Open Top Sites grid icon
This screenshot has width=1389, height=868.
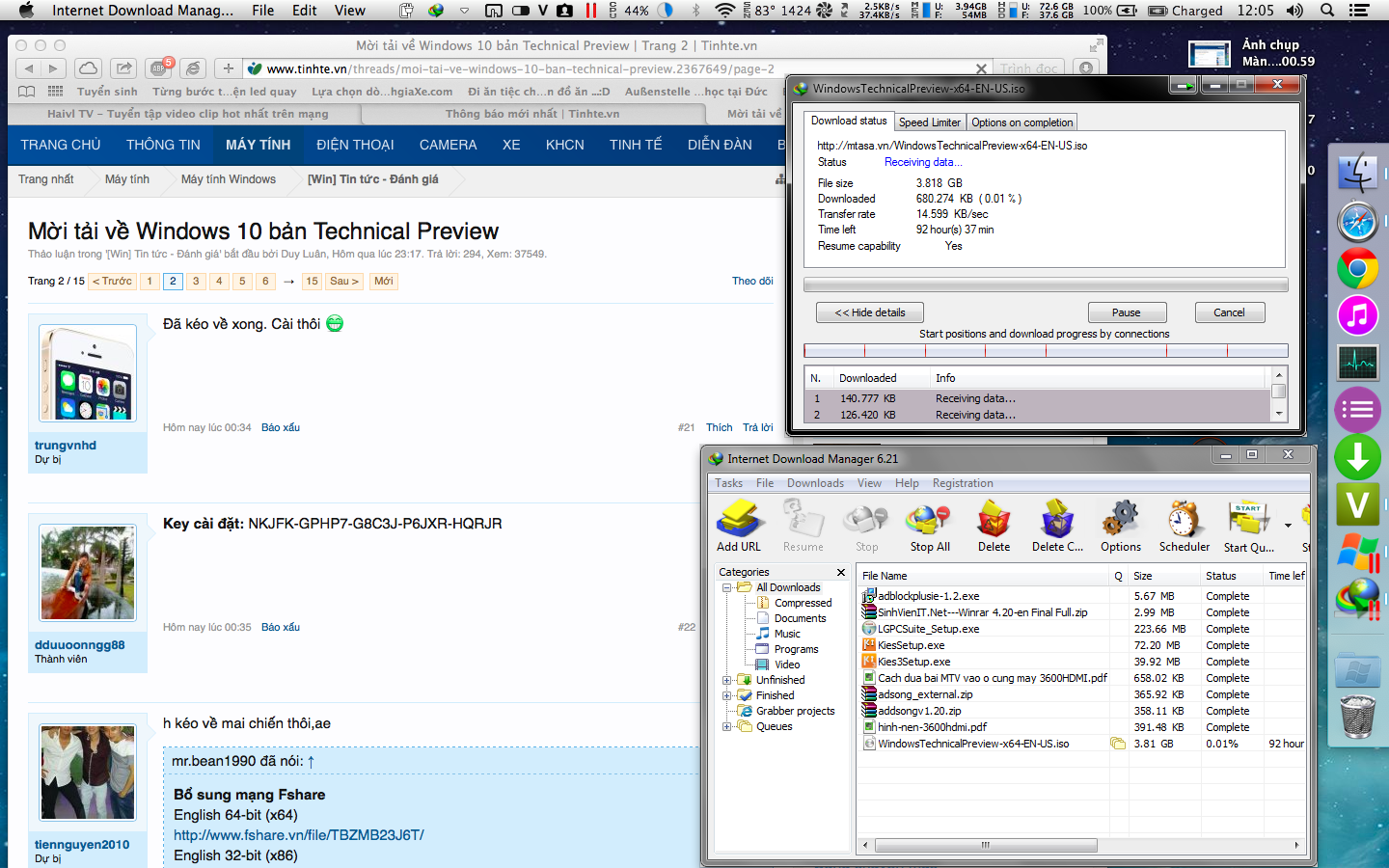56,92
